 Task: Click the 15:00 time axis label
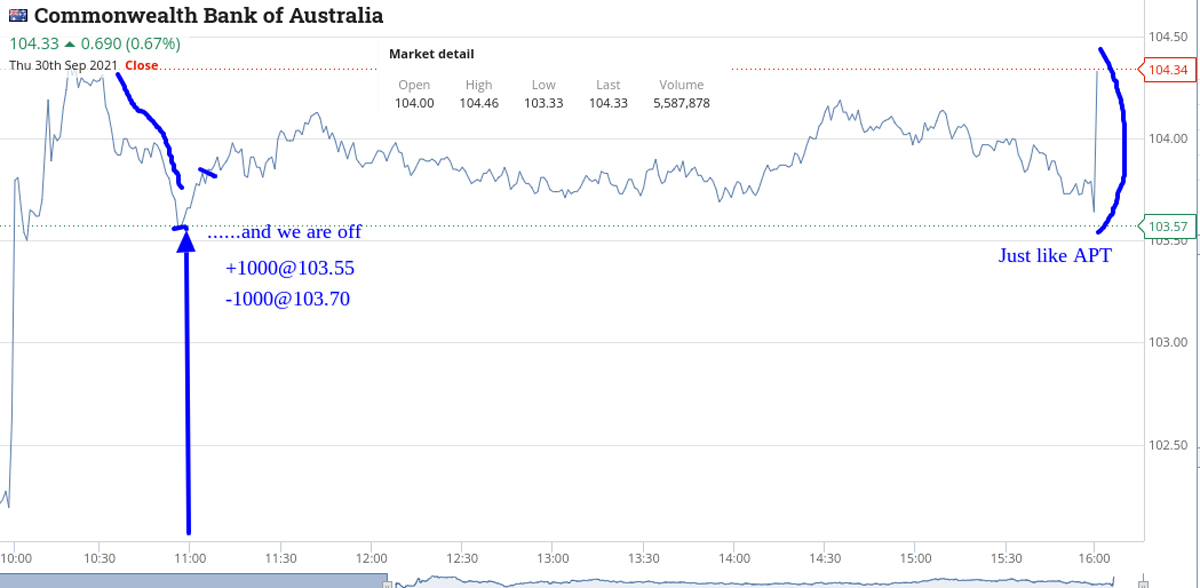coord(915,557)
